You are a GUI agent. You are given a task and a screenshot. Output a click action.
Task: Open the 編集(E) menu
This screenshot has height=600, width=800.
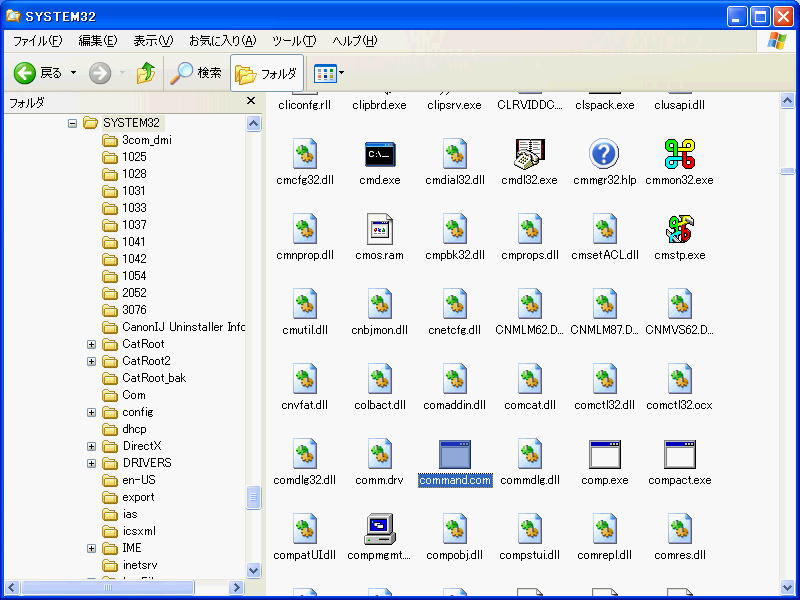(97, 41)
